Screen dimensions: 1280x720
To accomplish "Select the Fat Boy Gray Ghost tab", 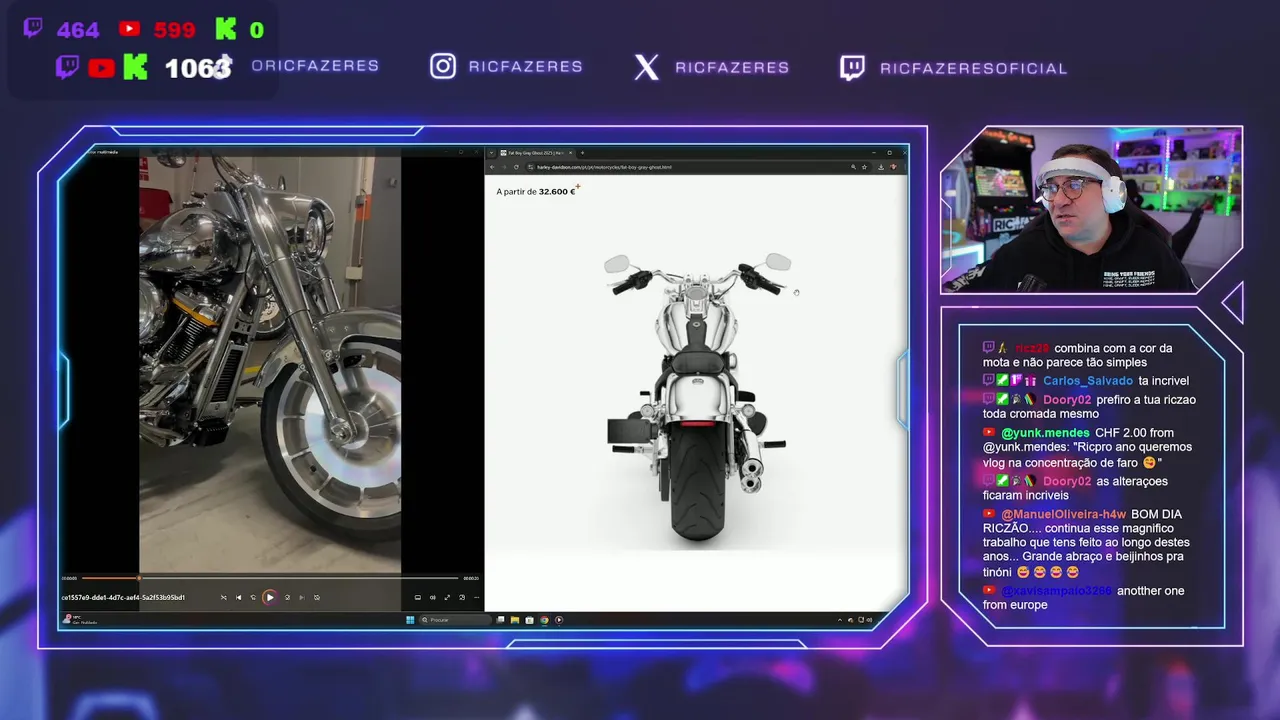I will (536, 153).
